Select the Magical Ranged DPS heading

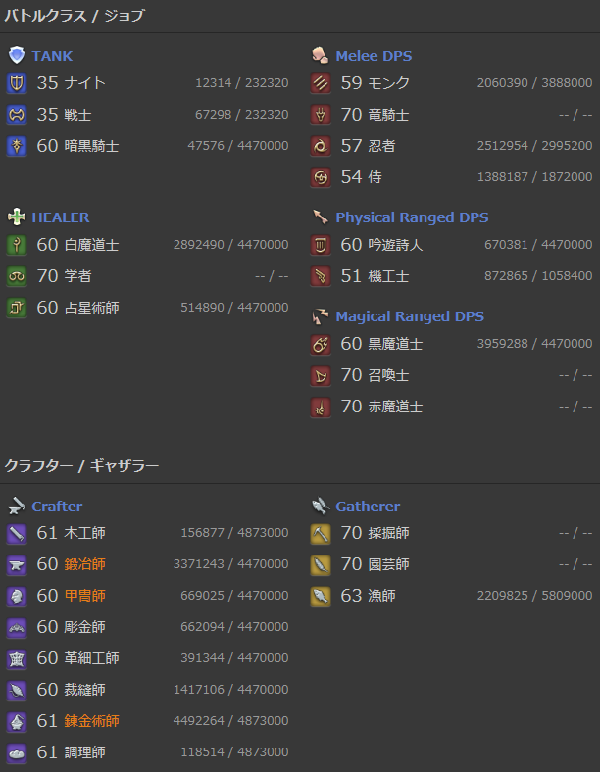(x=410, y=317)
